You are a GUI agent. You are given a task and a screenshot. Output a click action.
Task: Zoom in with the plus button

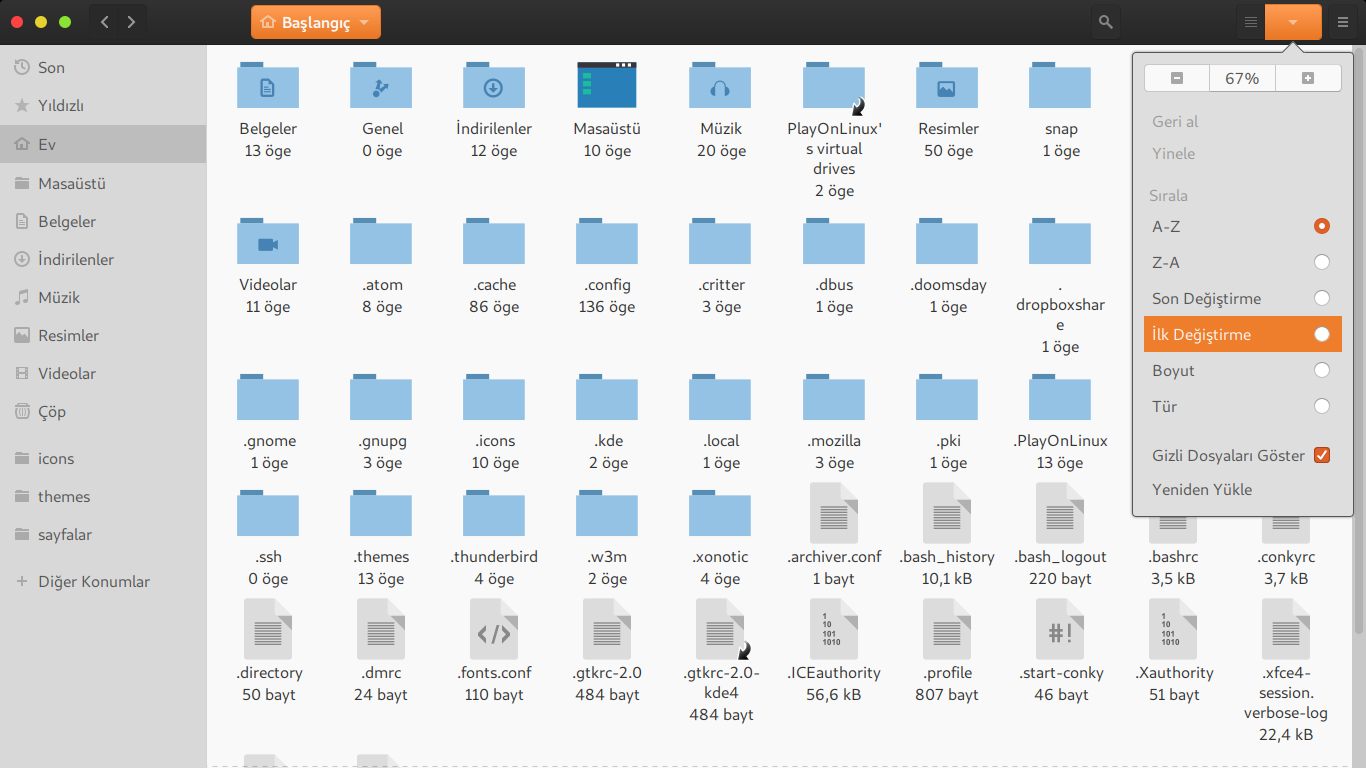coord(1308,78)
